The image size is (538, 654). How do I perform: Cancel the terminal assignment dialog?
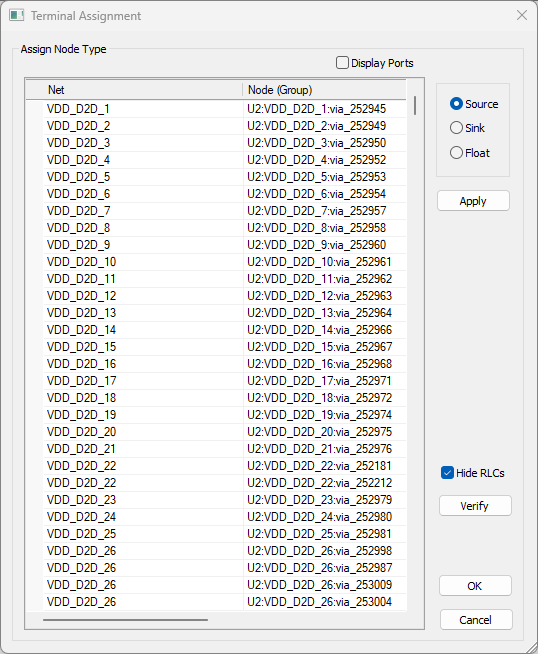pyautogui.click(x=475, y=620)
